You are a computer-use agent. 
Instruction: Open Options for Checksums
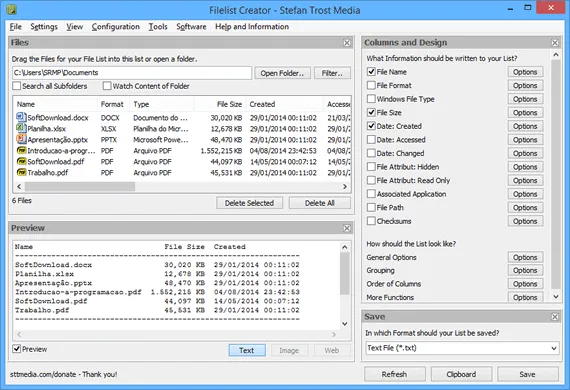(x=525, y=221)
